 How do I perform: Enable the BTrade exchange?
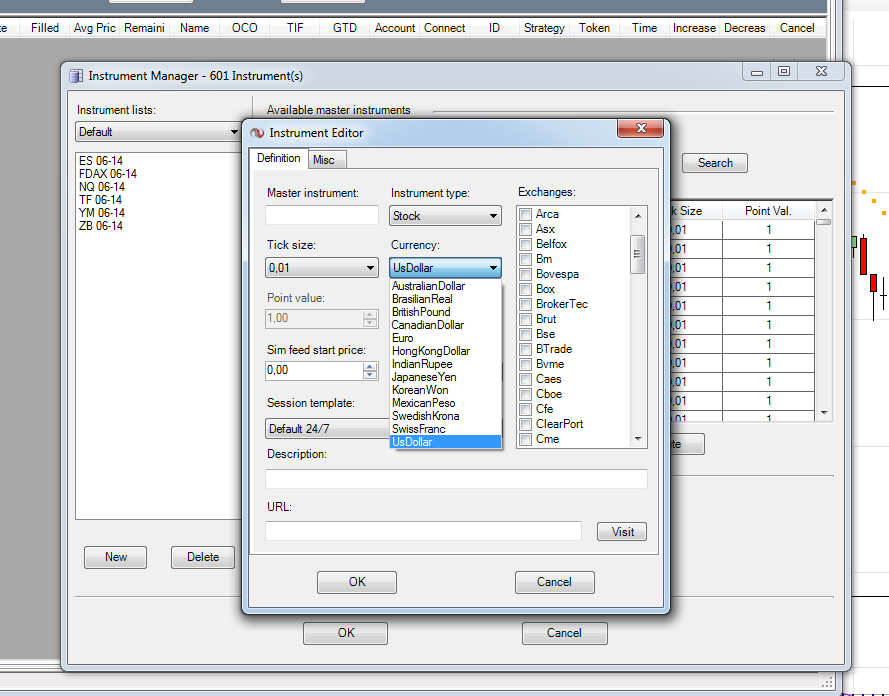click(x=526, y=349)
